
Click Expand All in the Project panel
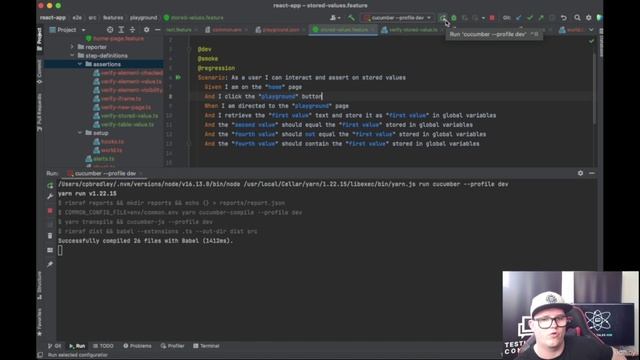coord(121,30)
